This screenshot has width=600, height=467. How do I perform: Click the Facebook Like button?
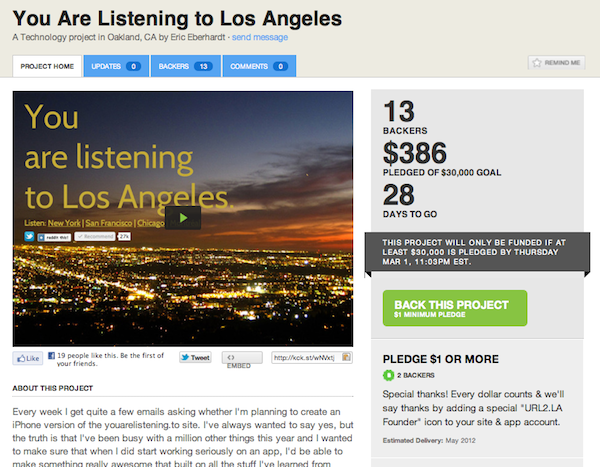tap(27, 357)
